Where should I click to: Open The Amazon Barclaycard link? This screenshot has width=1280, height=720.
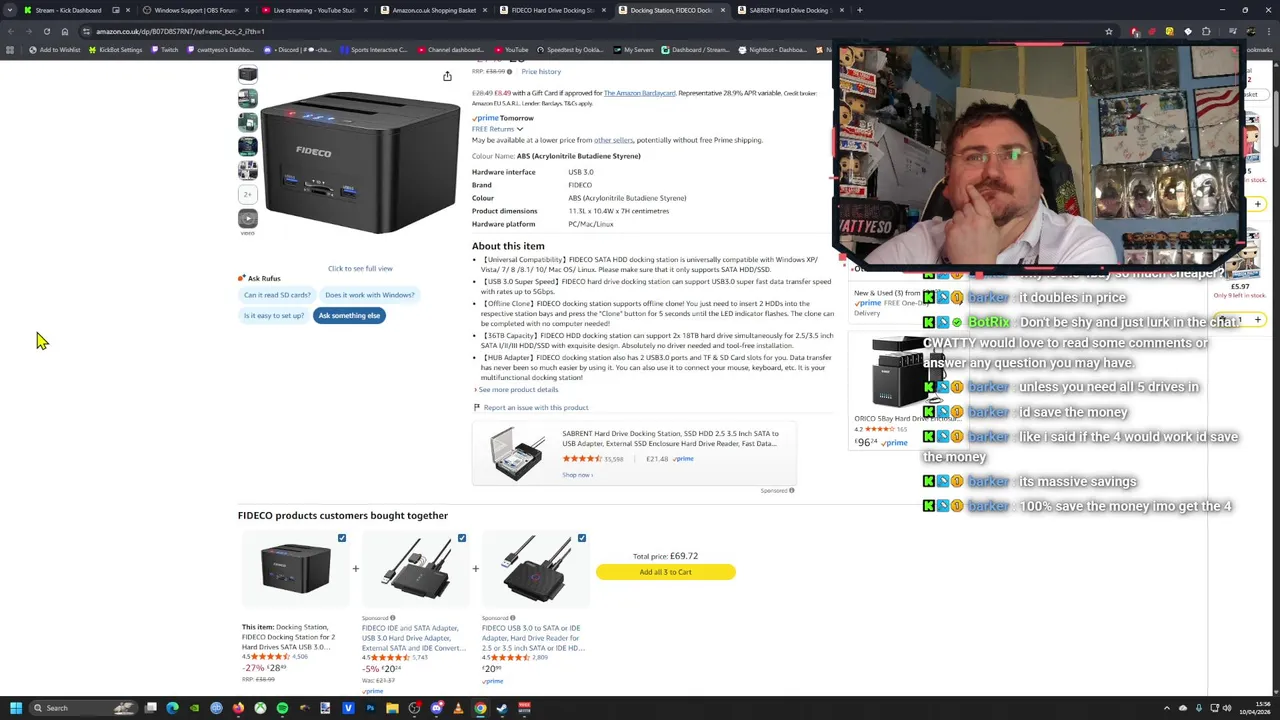[x=639, y=93]
